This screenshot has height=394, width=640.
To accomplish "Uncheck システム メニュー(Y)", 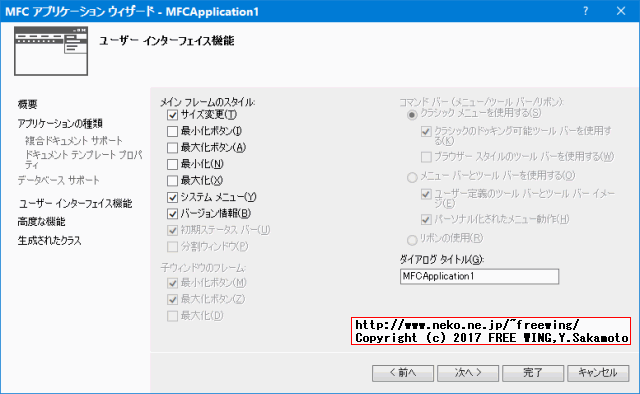I will tap(172, 197).
